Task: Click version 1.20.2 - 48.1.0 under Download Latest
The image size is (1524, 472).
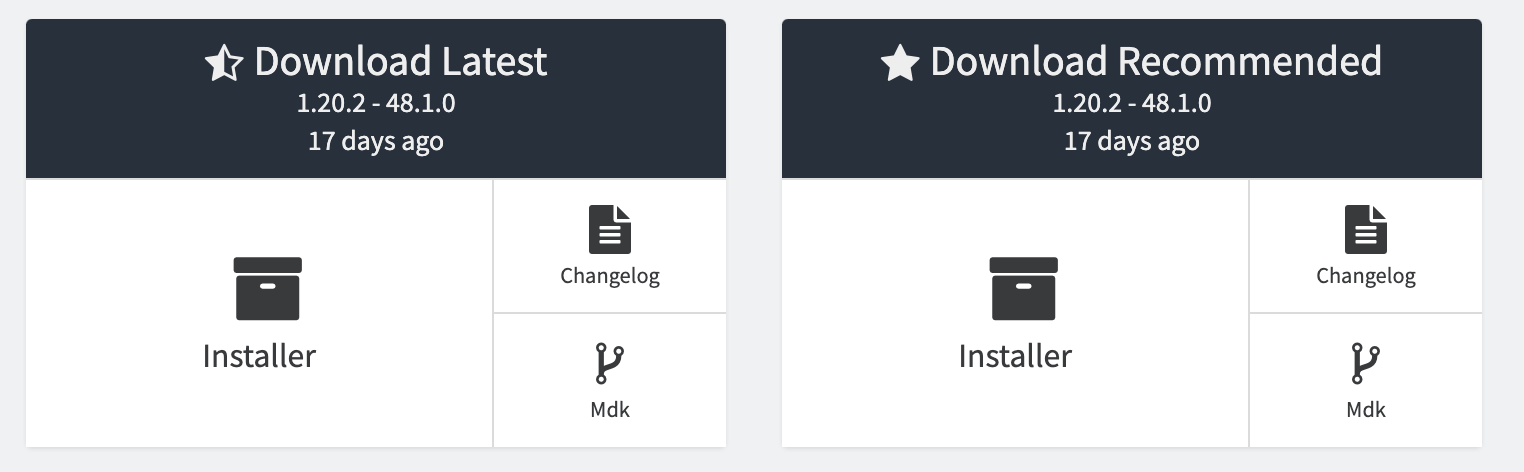Action: point(376,103)
